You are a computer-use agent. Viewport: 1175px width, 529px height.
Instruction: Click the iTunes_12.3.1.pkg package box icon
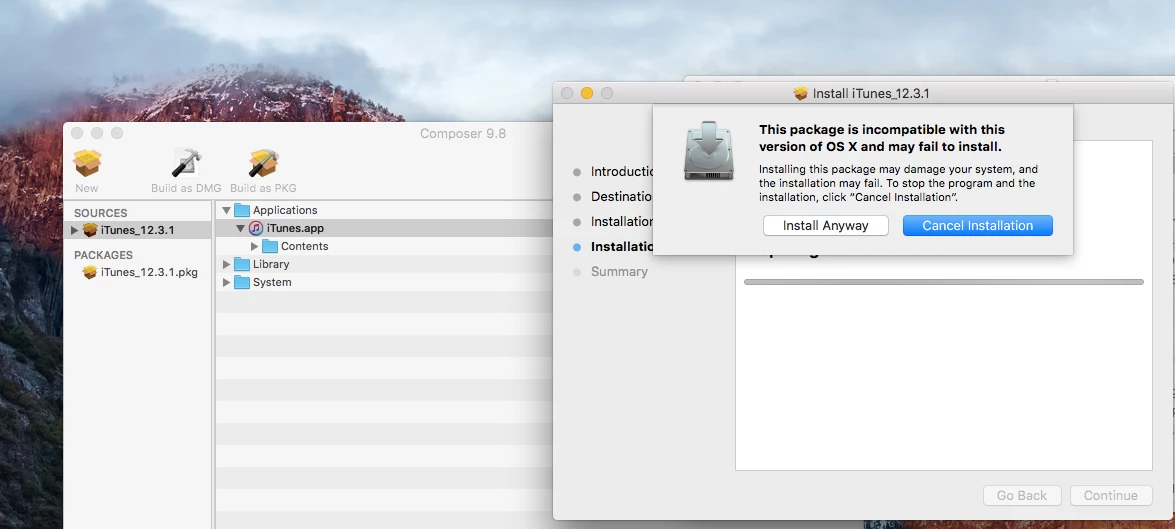90,272
